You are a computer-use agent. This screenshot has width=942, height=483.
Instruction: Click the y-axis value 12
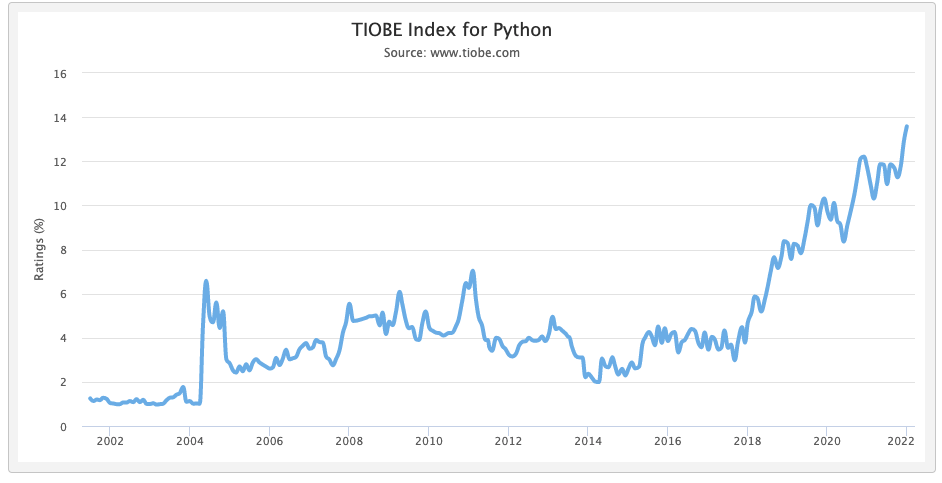click(60, 162)
